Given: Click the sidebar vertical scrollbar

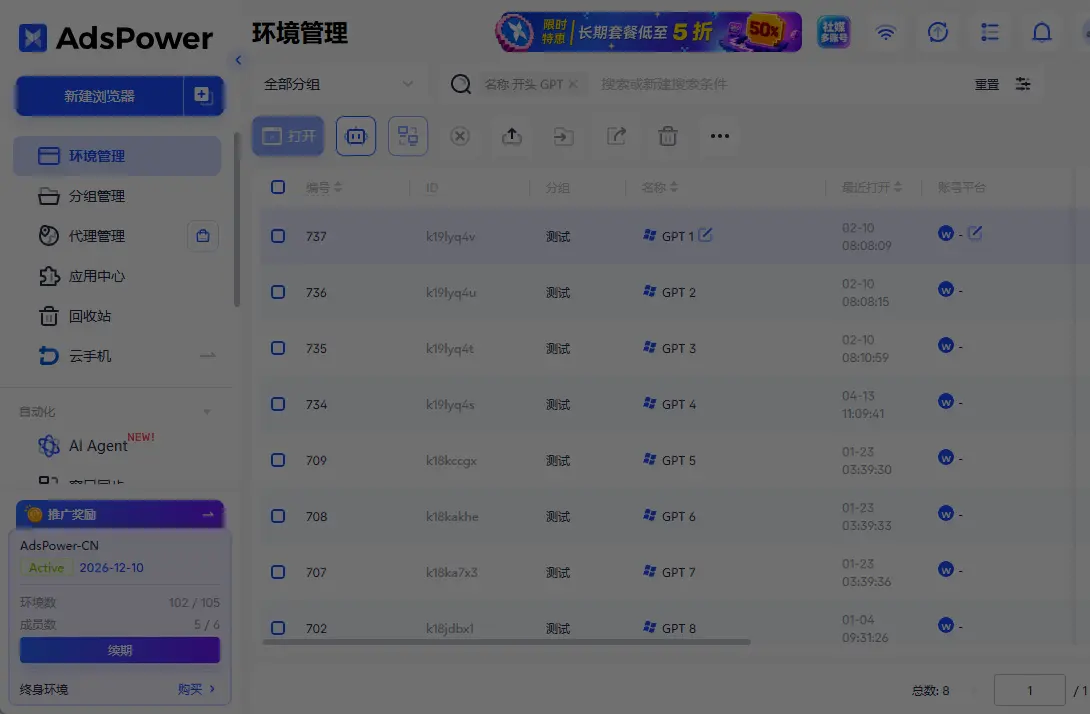Looking at the screenshot, I should [x=237, y=219].
